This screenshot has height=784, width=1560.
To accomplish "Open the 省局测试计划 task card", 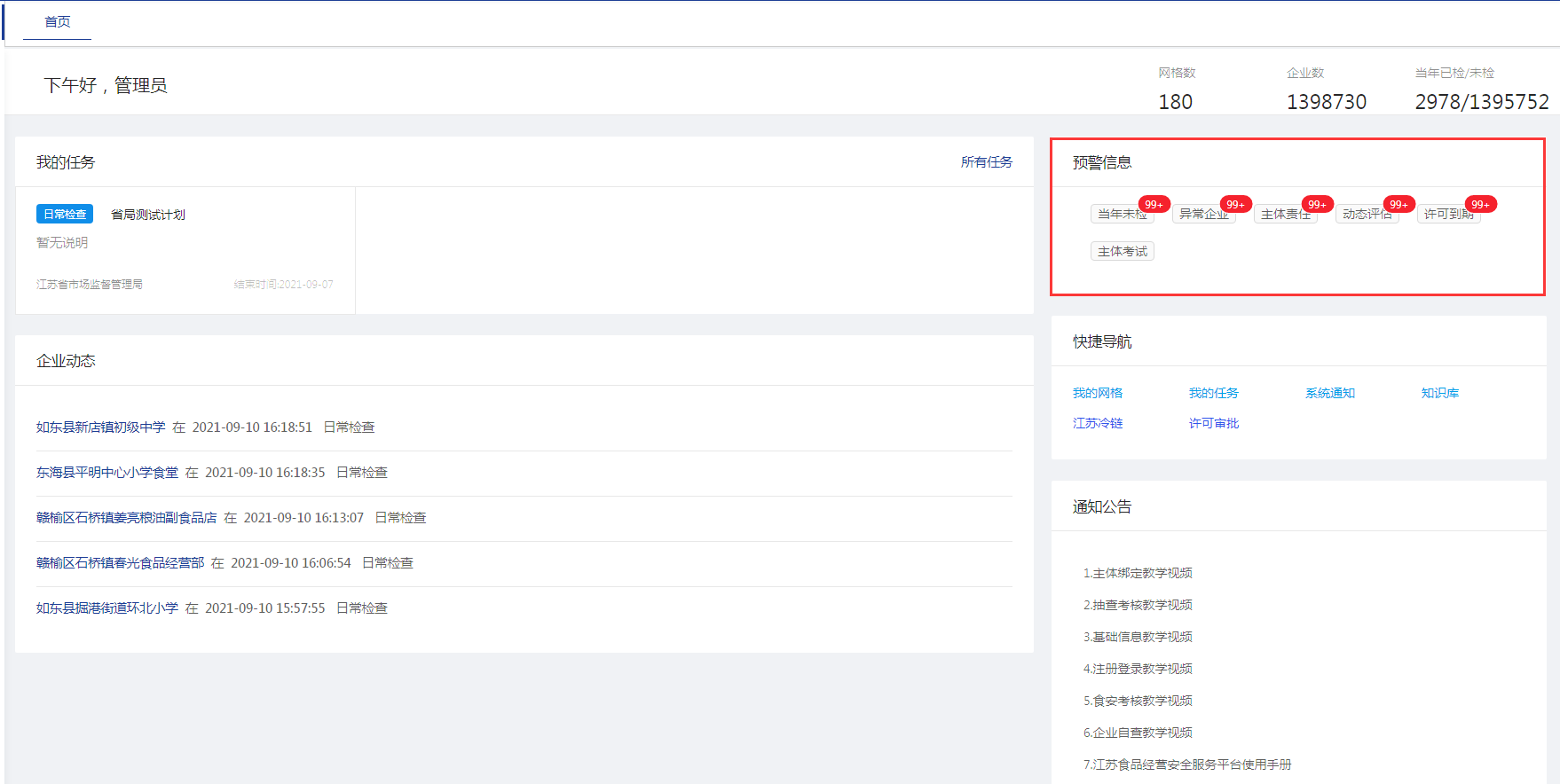I will tap(148, 215).
